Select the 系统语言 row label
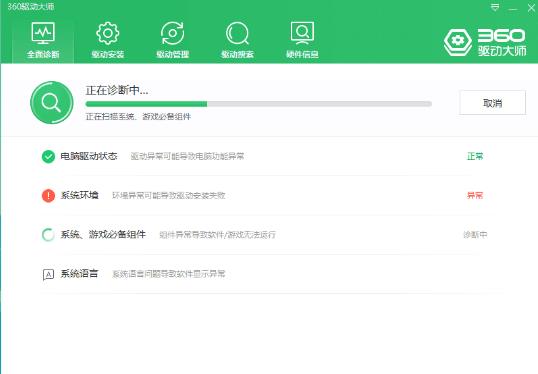The width and height of the screenshot is (538, 374). 80,273
